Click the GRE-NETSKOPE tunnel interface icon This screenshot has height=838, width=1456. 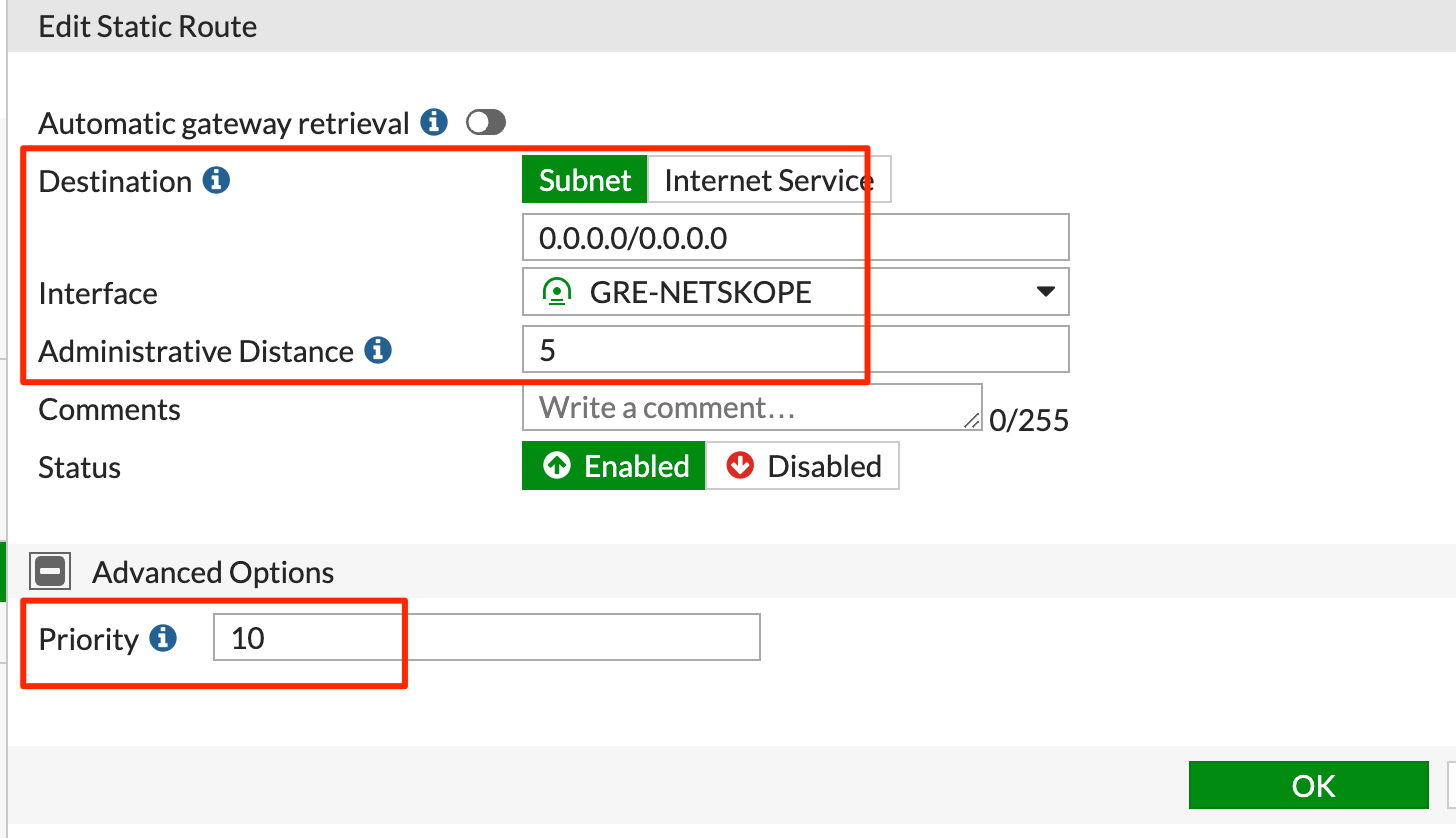pos(556,291)
